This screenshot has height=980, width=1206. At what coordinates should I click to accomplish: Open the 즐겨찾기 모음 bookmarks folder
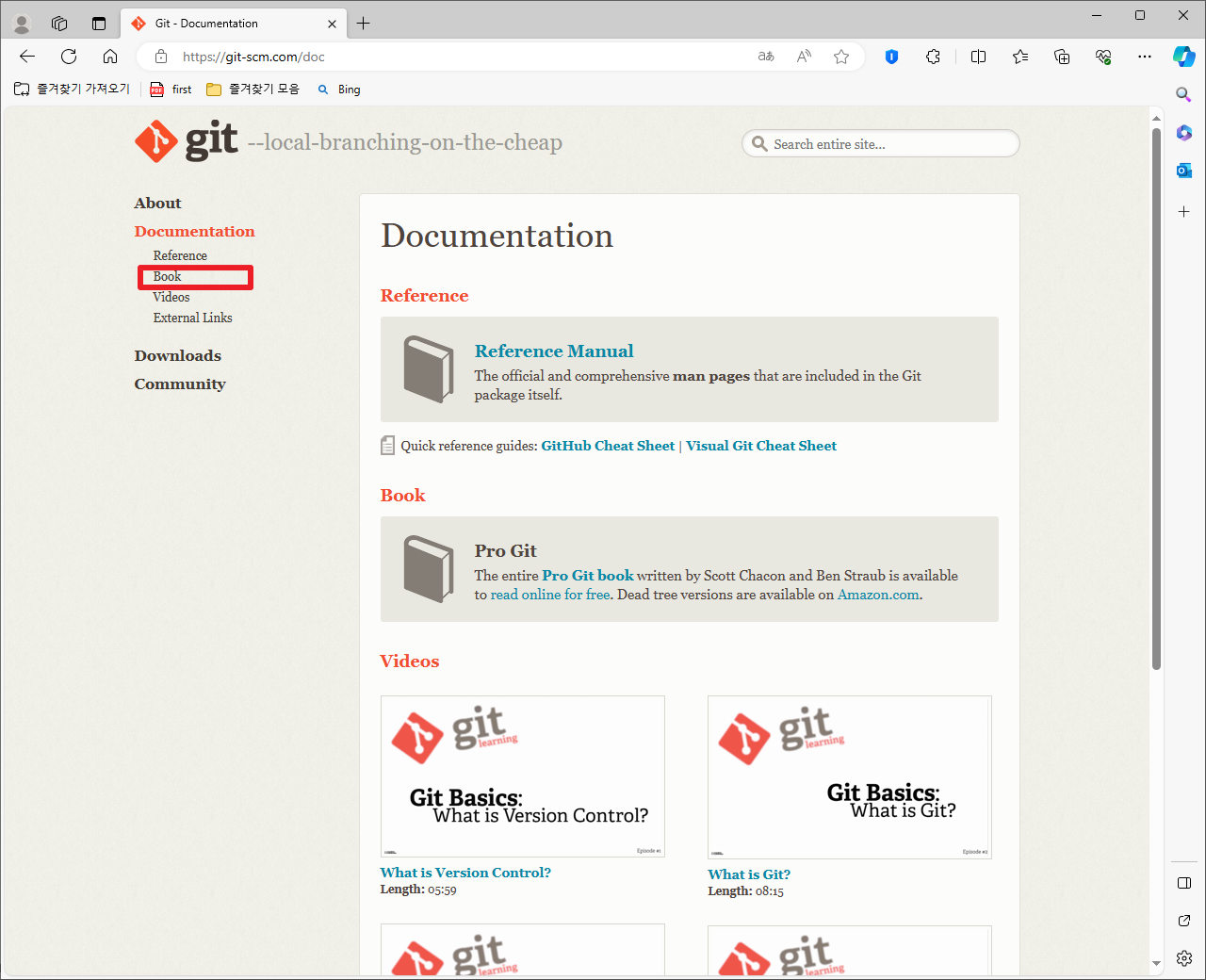[253, 90]
